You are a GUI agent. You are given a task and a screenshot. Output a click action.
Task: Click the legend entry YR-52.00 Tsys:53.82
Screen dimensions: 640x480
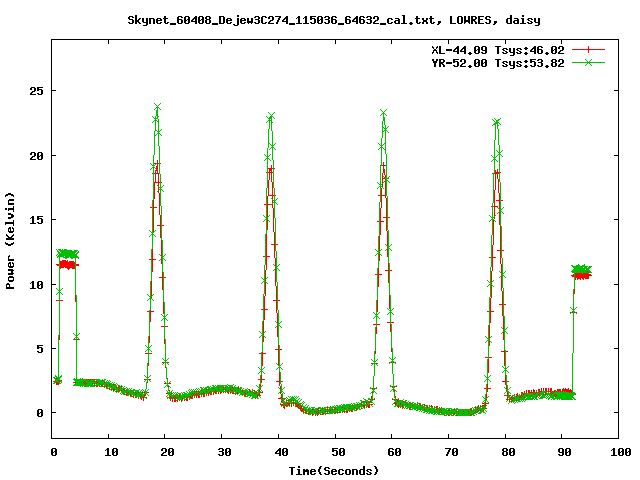click(498, 63)
